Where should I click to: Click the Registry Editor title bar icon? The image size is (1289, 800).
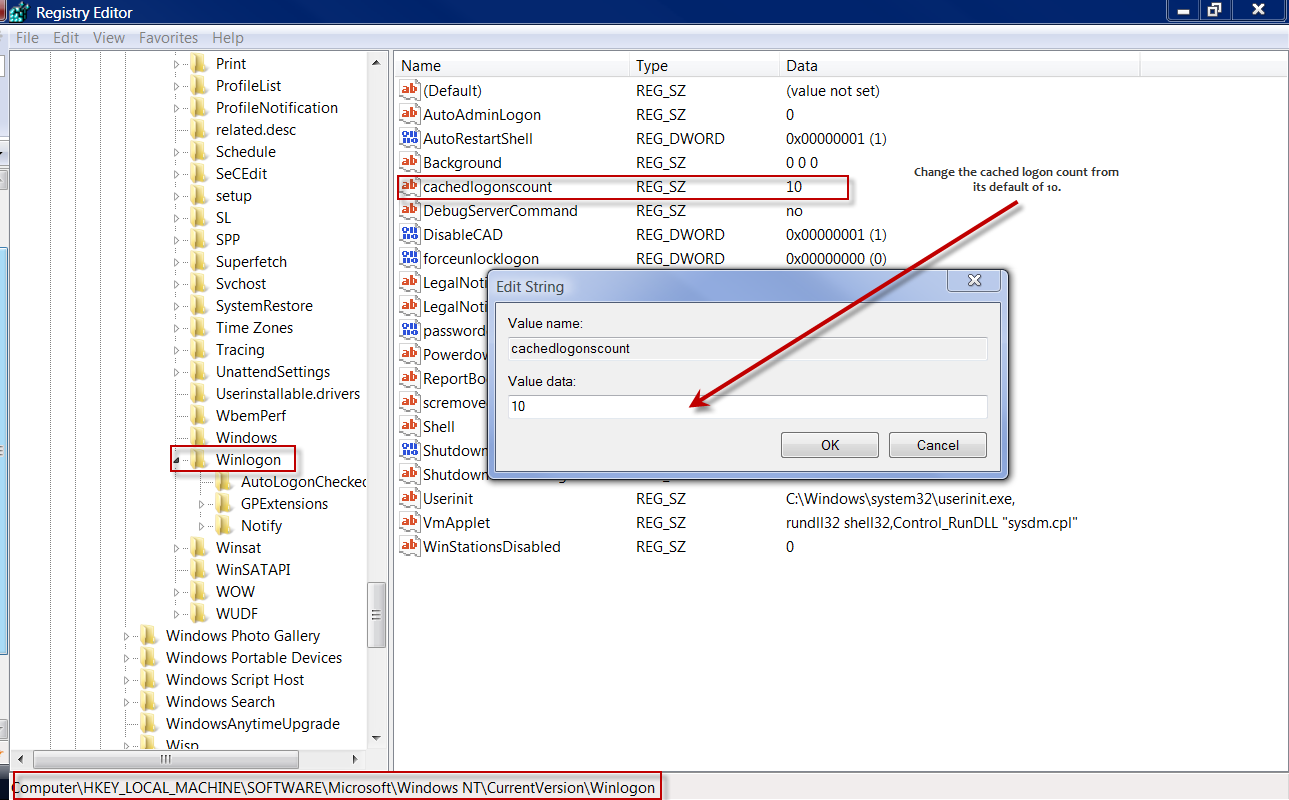pos(18,12)
